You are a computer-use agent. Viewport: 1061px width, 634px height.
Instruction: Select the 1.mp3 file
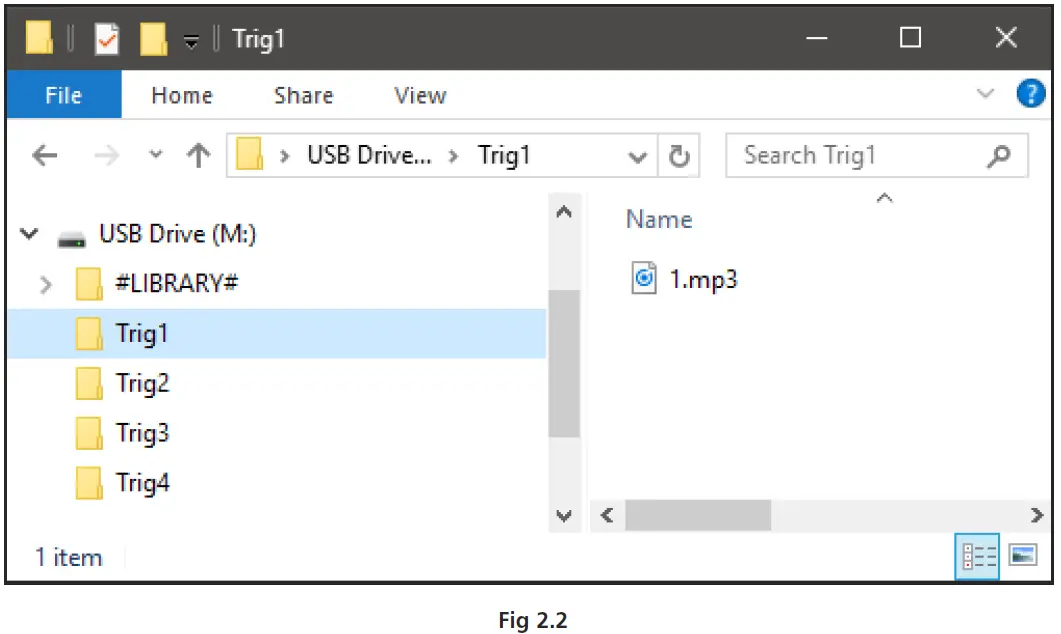click(x=703, y=279)
